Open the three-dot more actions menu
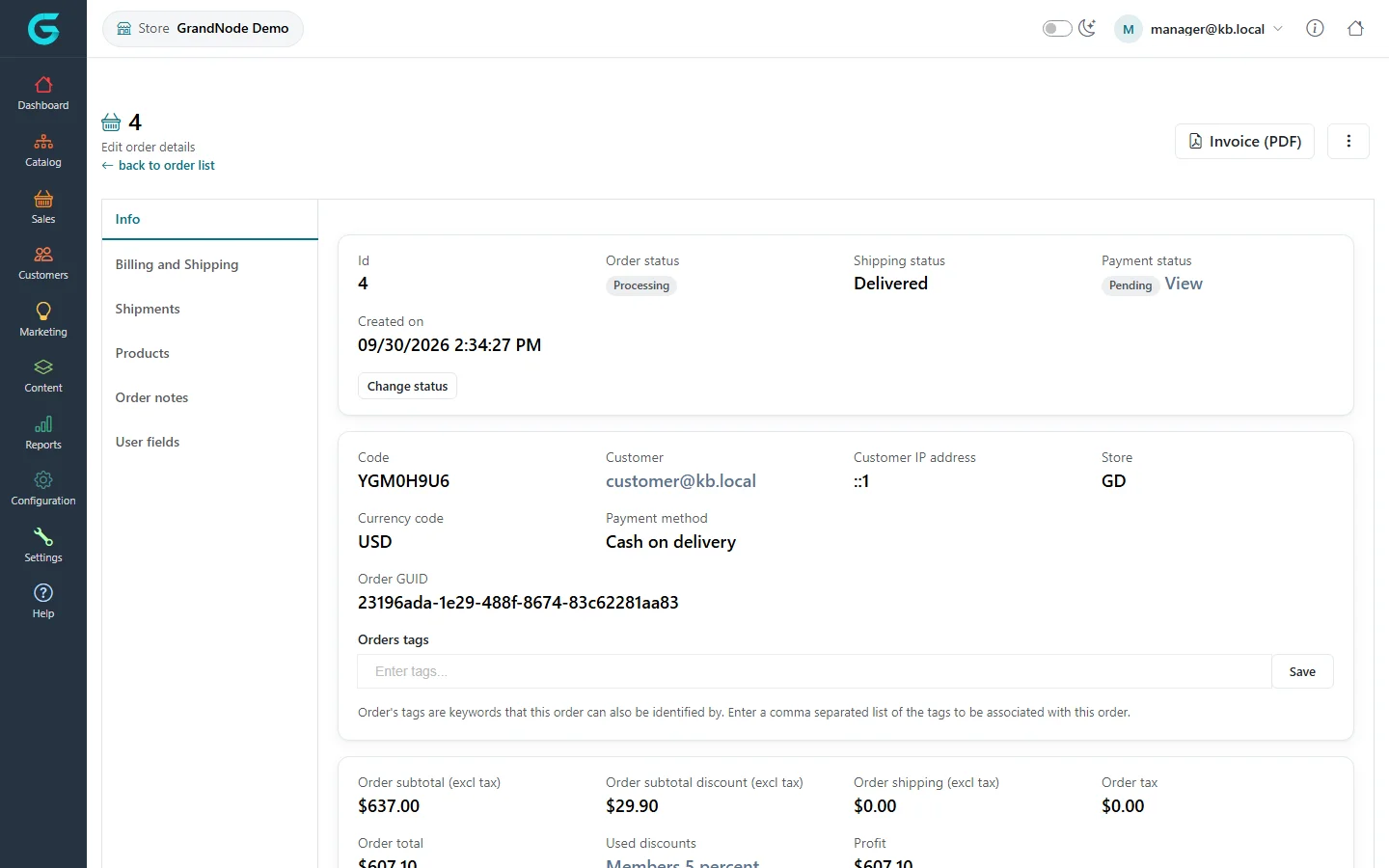The height and width of the screenshot is (868, 1389). point(1348,141)
